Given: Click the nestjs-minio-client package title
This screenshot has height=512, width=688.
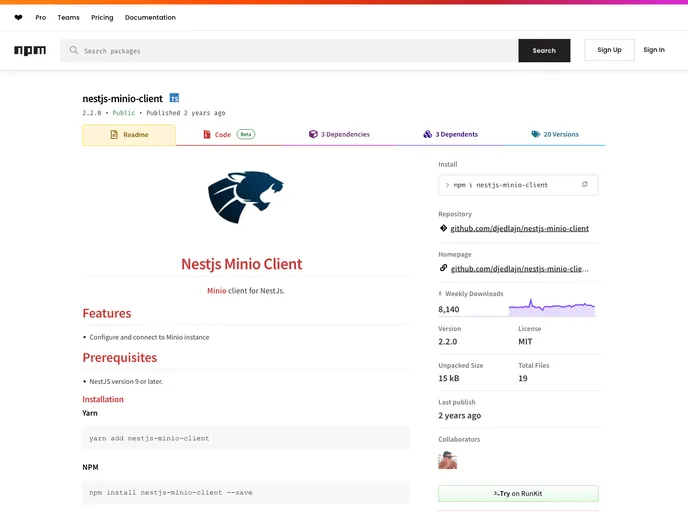Looking at the screenshot, I should click(x=122, y=98).
